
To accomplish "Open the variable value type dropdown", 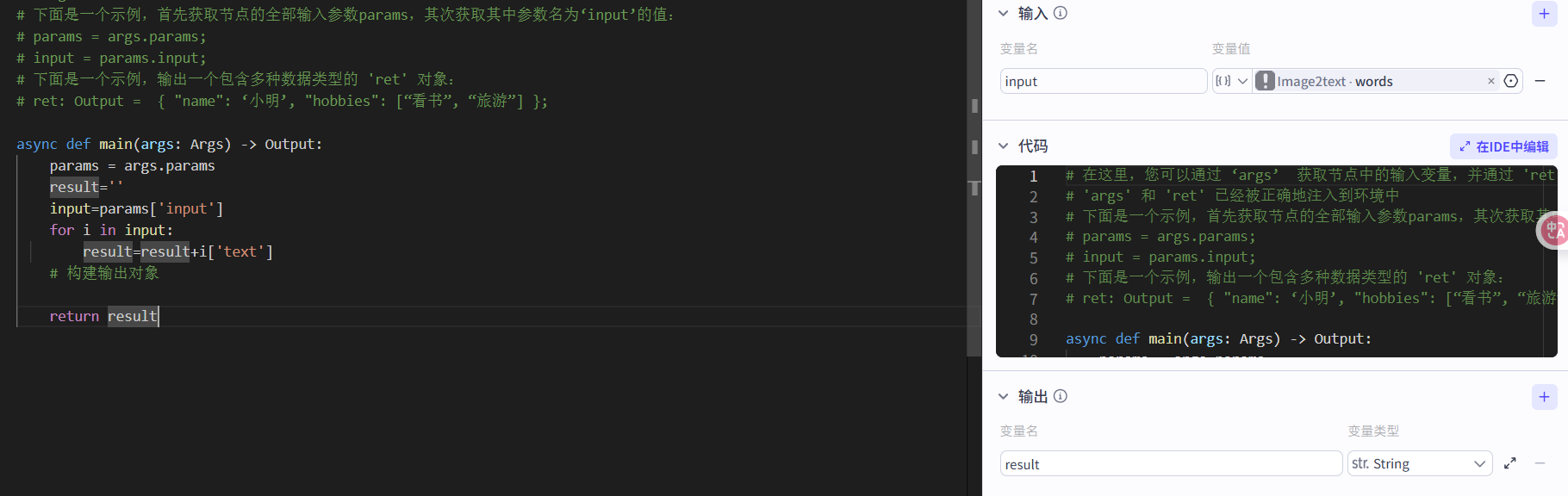I will click(1231, 81).
